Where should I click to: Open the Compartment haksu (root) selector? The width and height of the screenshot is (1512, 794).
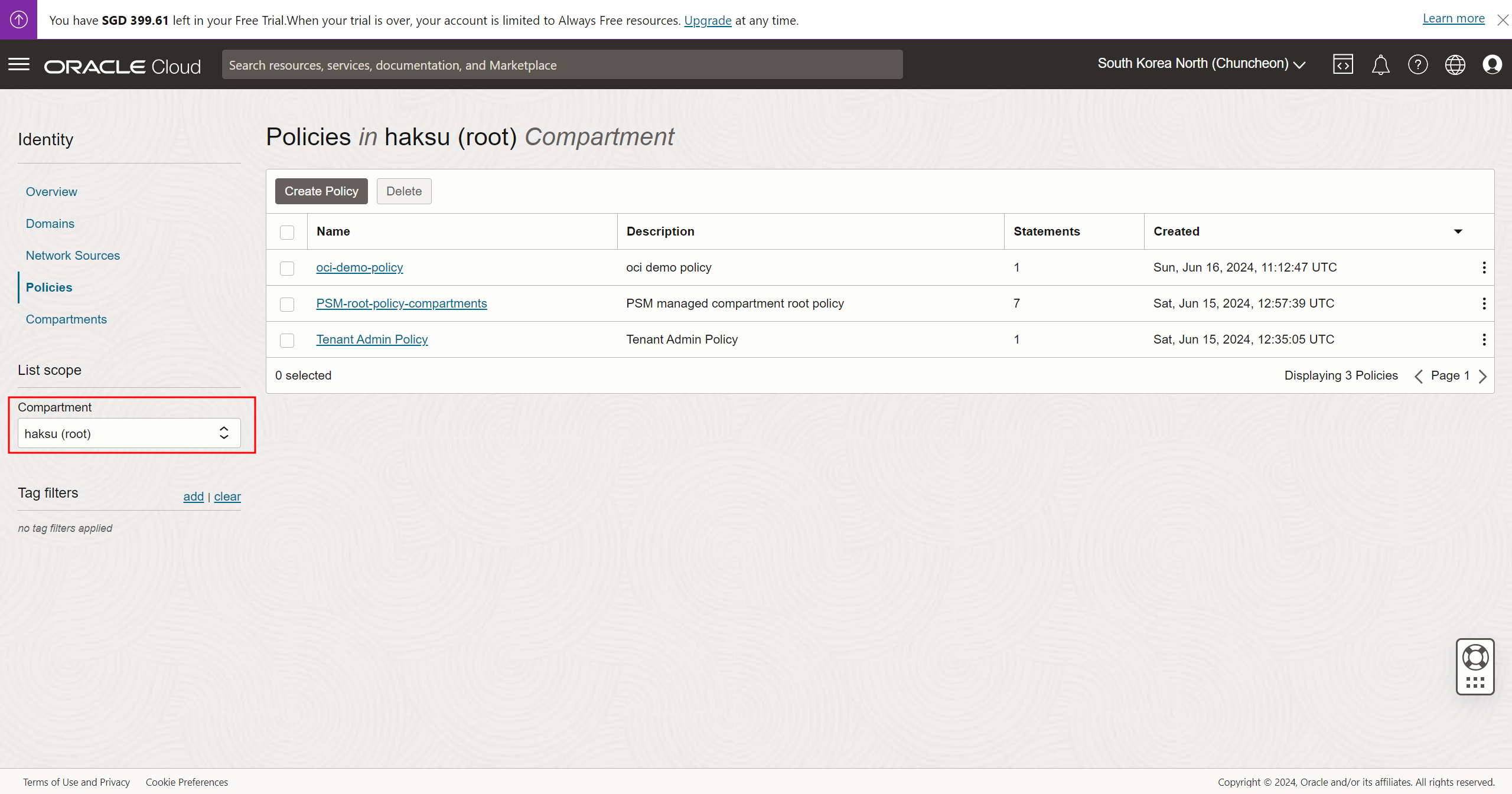(x=129, y=433)
